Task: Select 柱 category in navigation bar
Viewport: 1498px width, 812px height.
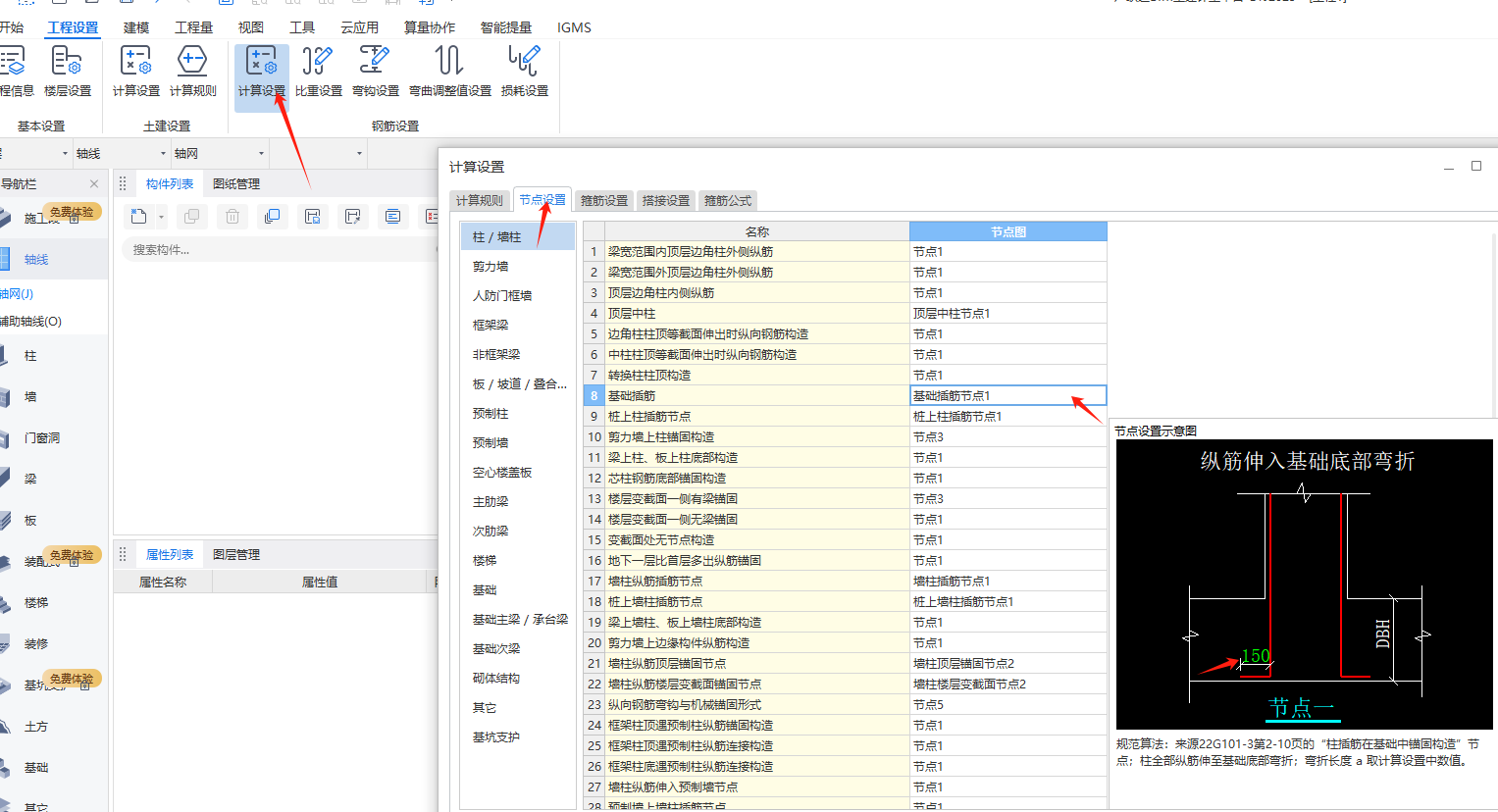Action: [x=30, y=356]
